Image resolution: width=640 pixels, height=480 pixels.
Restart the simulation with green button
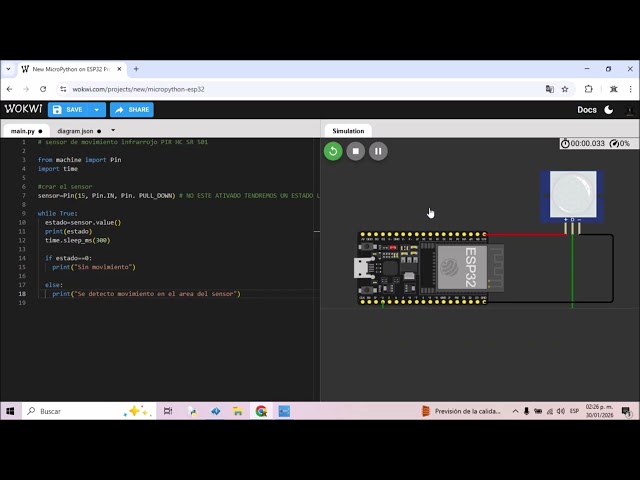click(x=333, y=151)
